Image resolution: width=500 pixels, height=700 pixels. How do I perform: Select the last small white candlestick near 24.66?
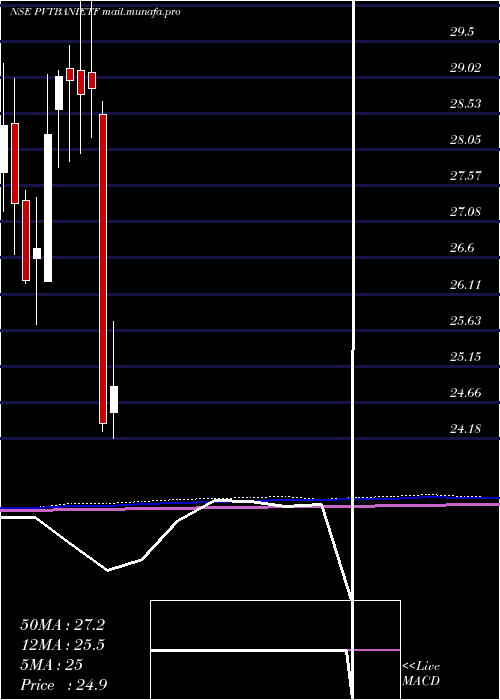(114, 400)
